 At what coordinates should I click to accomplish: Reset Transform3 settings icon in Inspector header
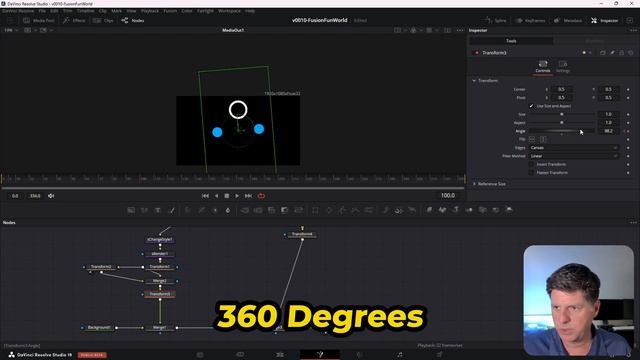tap(631, 53)
